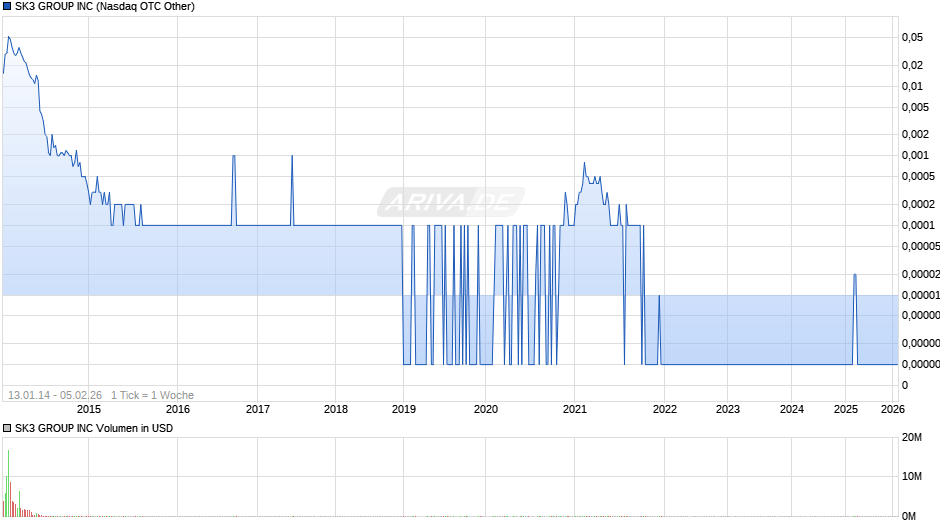Viewport: 940px width, 526px height.
Task: Click the gray legend square beside Volumen title
Action: [x=7, y=428]
